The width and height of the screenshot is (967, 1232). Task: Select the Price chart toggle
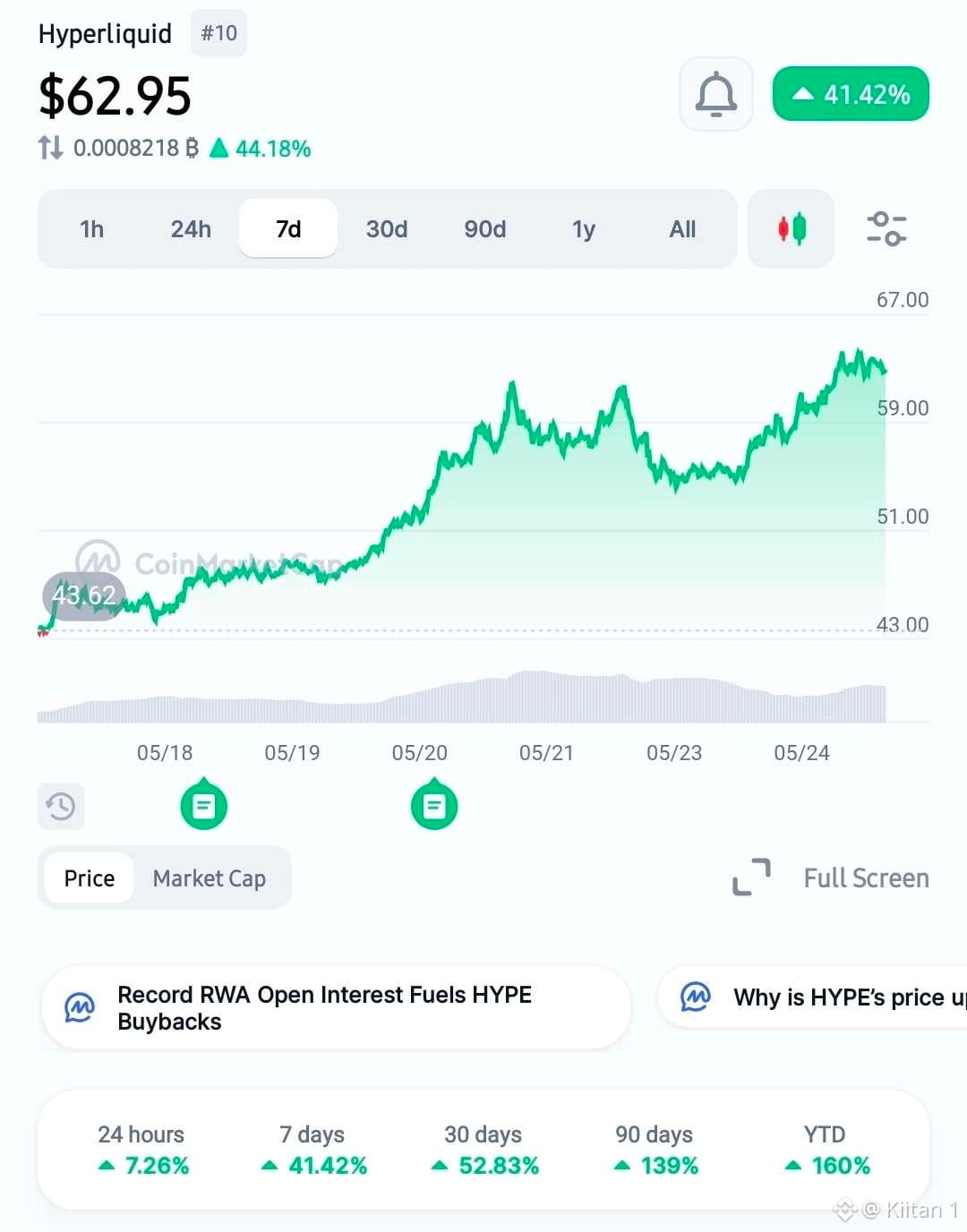(x=89, y=878)
